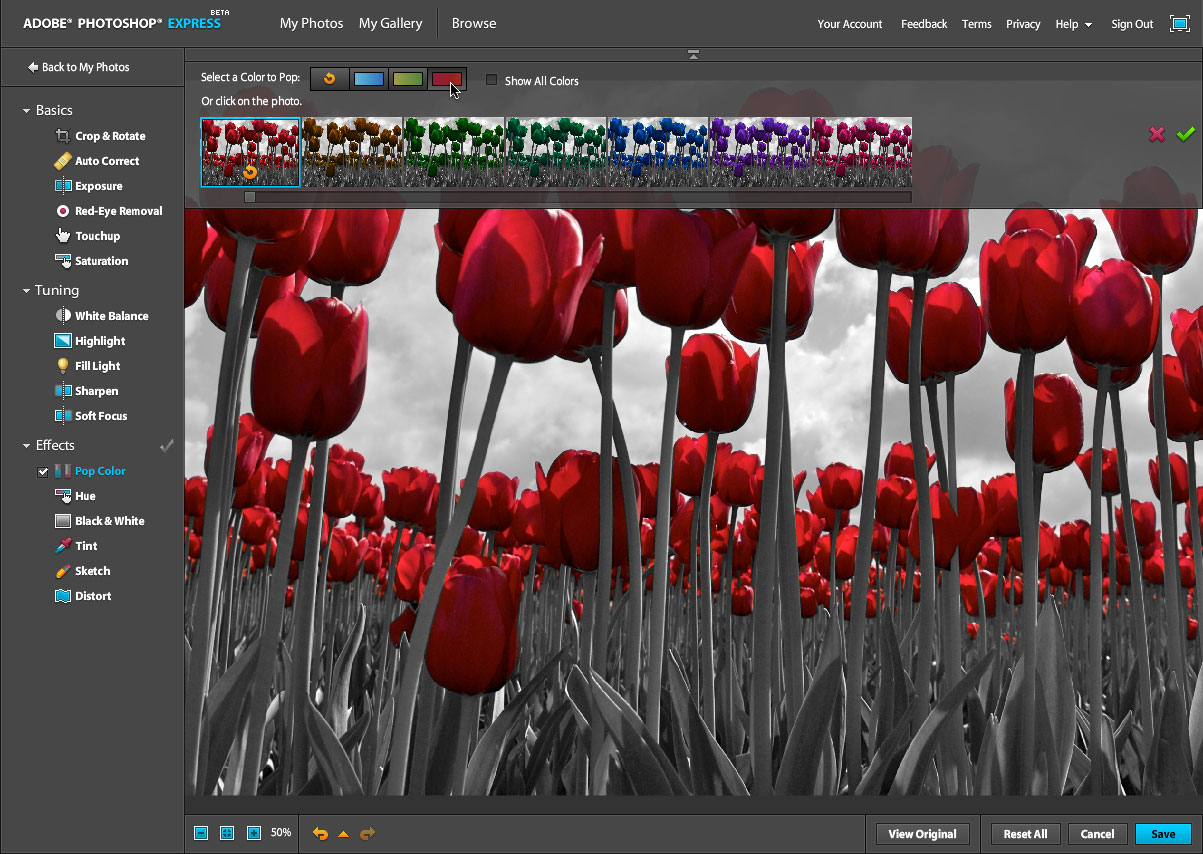Enable the Show All Colors checkbox
1203x854 pixels.
[x=491, y=80]
